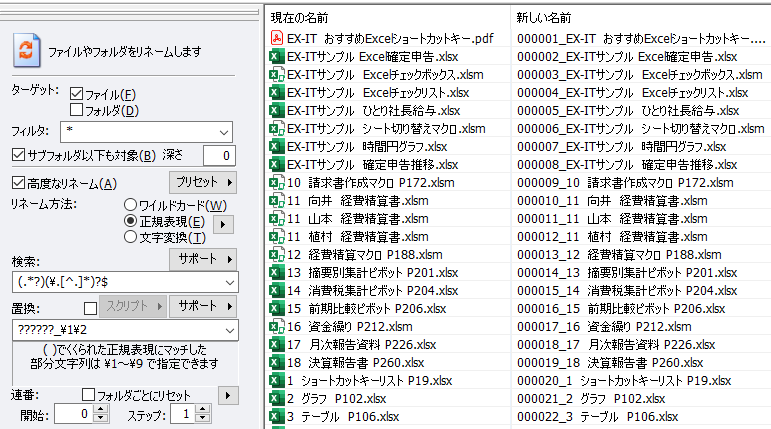The height and width of the screenshot is (429, 771).
Task: Toggle 高度なリネーム(A) checkbox
Action: [18, 183]
